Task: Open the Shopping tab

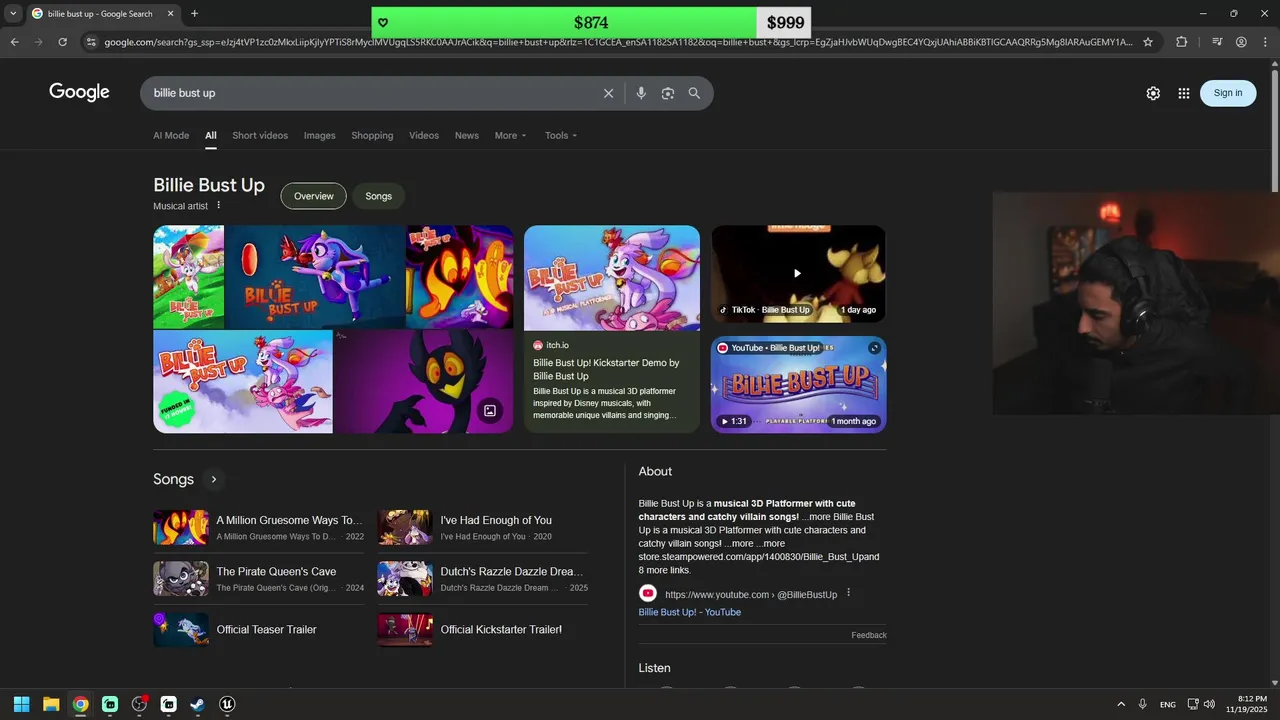Action: pyautogui.click(x=372, y=135)
